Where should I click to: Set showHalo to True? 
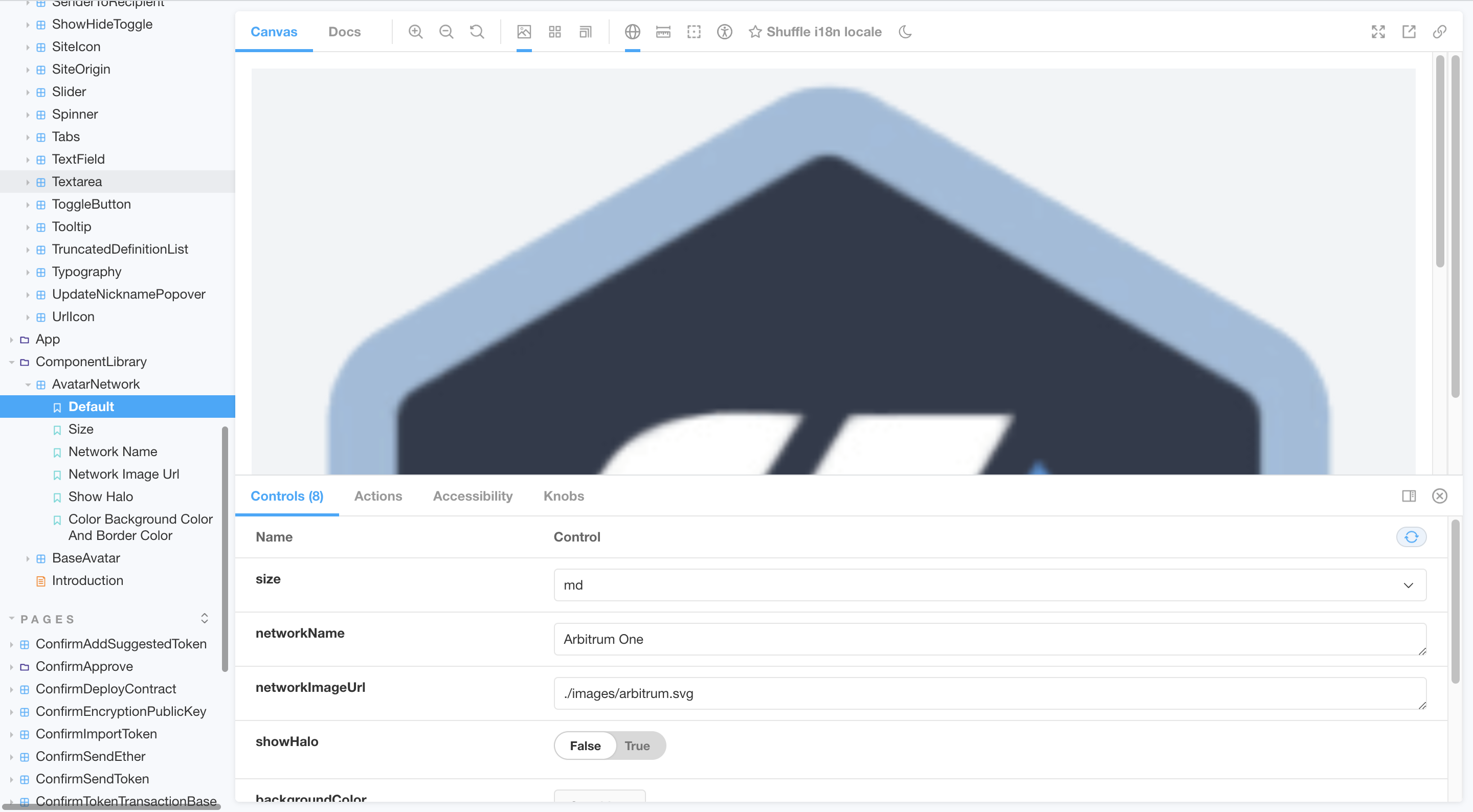[x=637, y=746]
